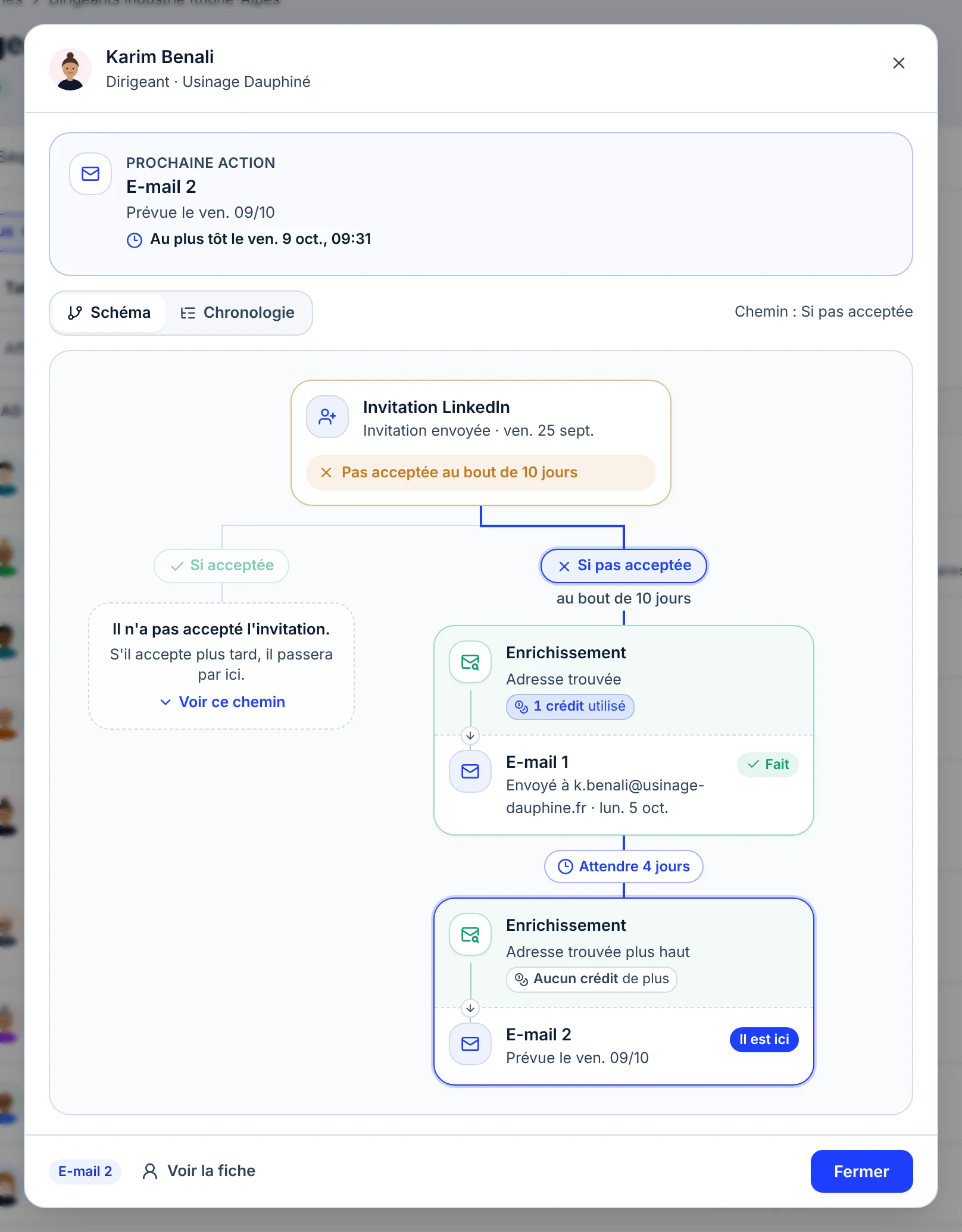Click 'Chemin : Si pas acceptée' label
The width and height of the screenshot is (962, 1232).
(823, 312)
